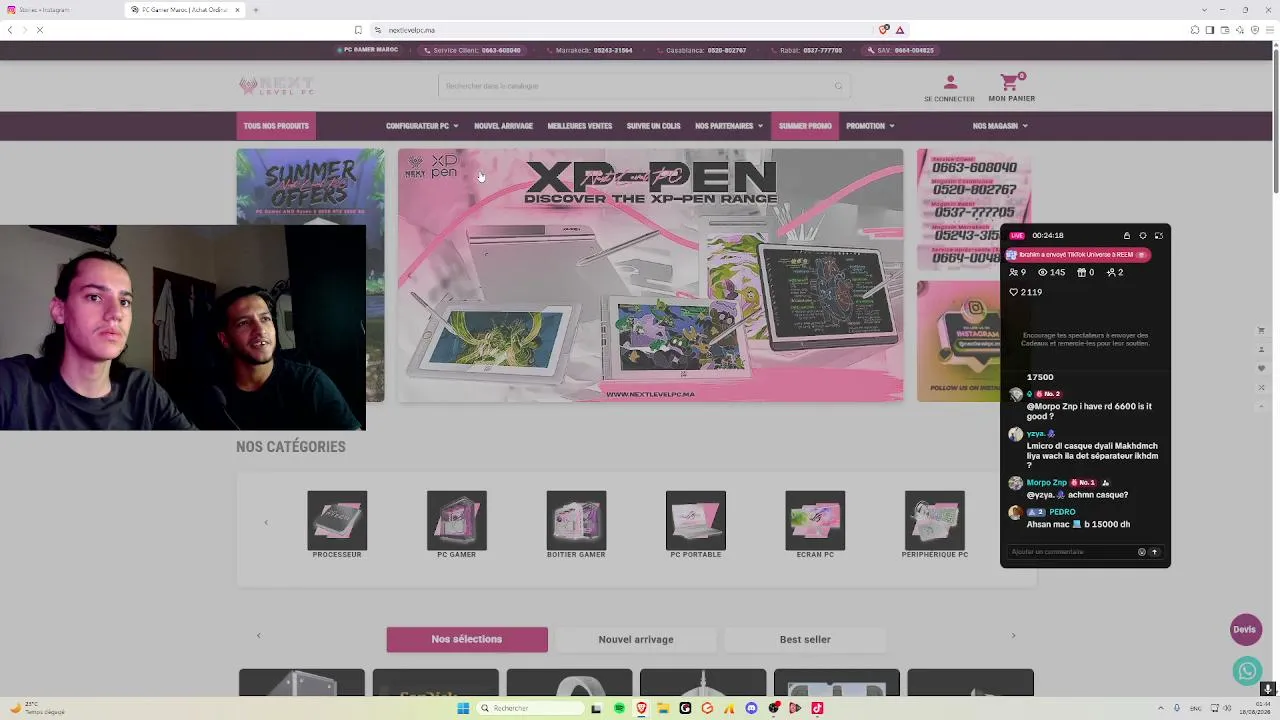The image size is (1280, 720).
Task: Click the lock icon in TikTok live panel
Action: [x=1127, y=236]
